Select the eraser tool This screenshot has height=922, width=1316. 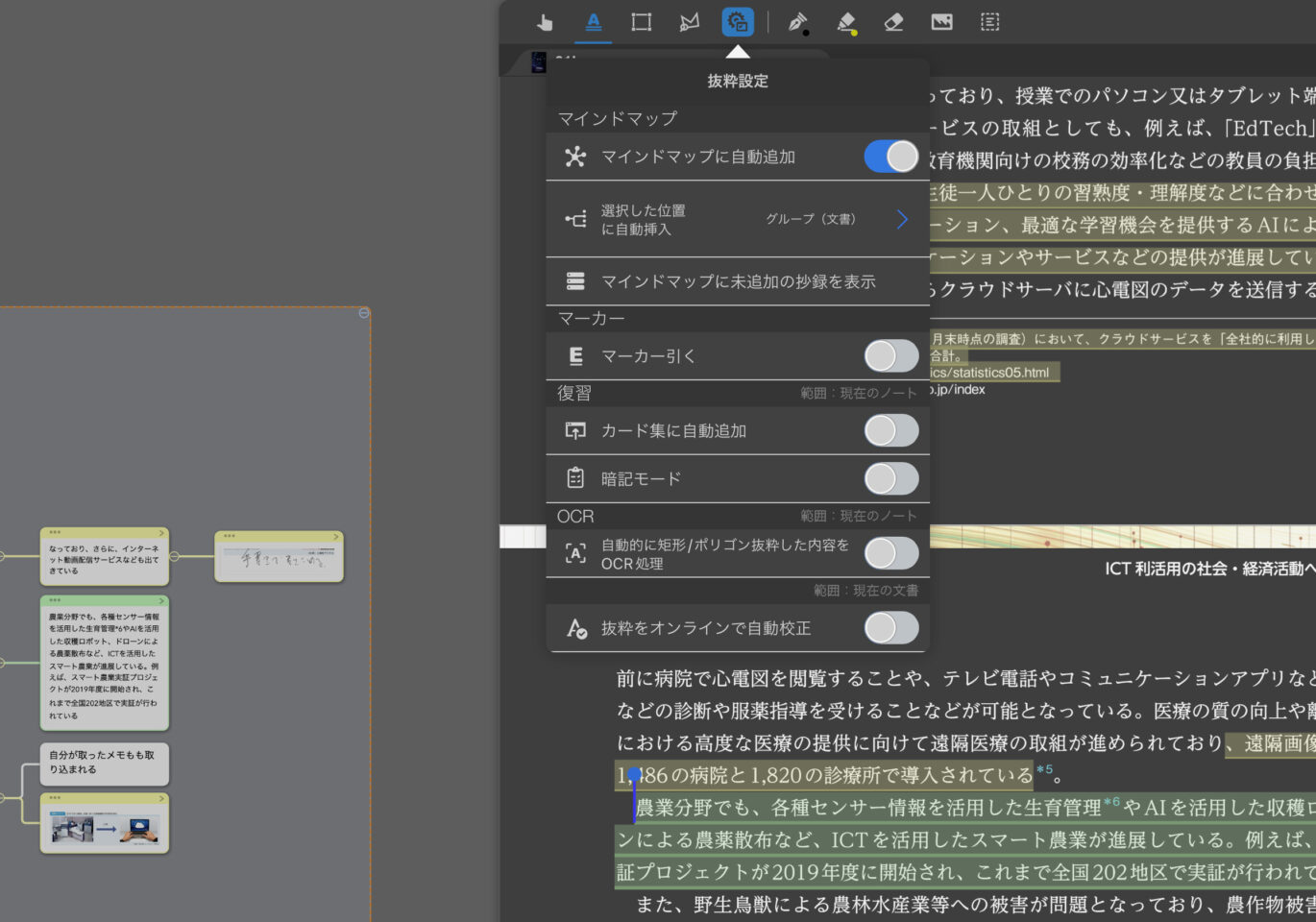tap(893, 22)
